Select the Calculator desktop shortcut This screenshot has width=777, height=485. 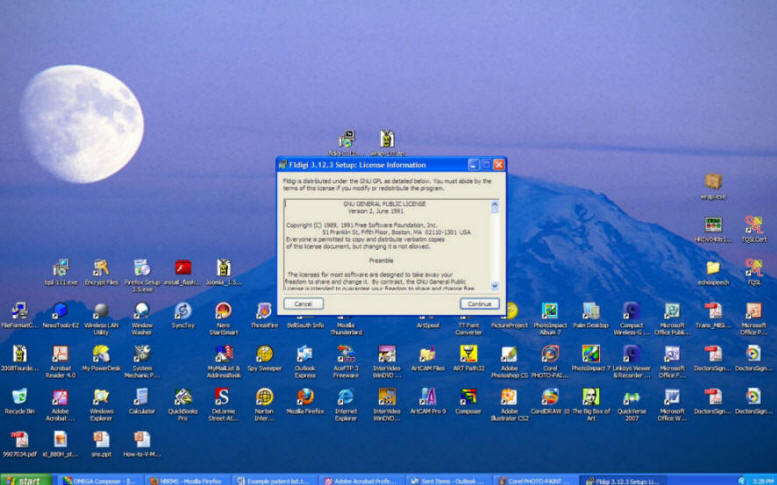click(x=142, y=401)
